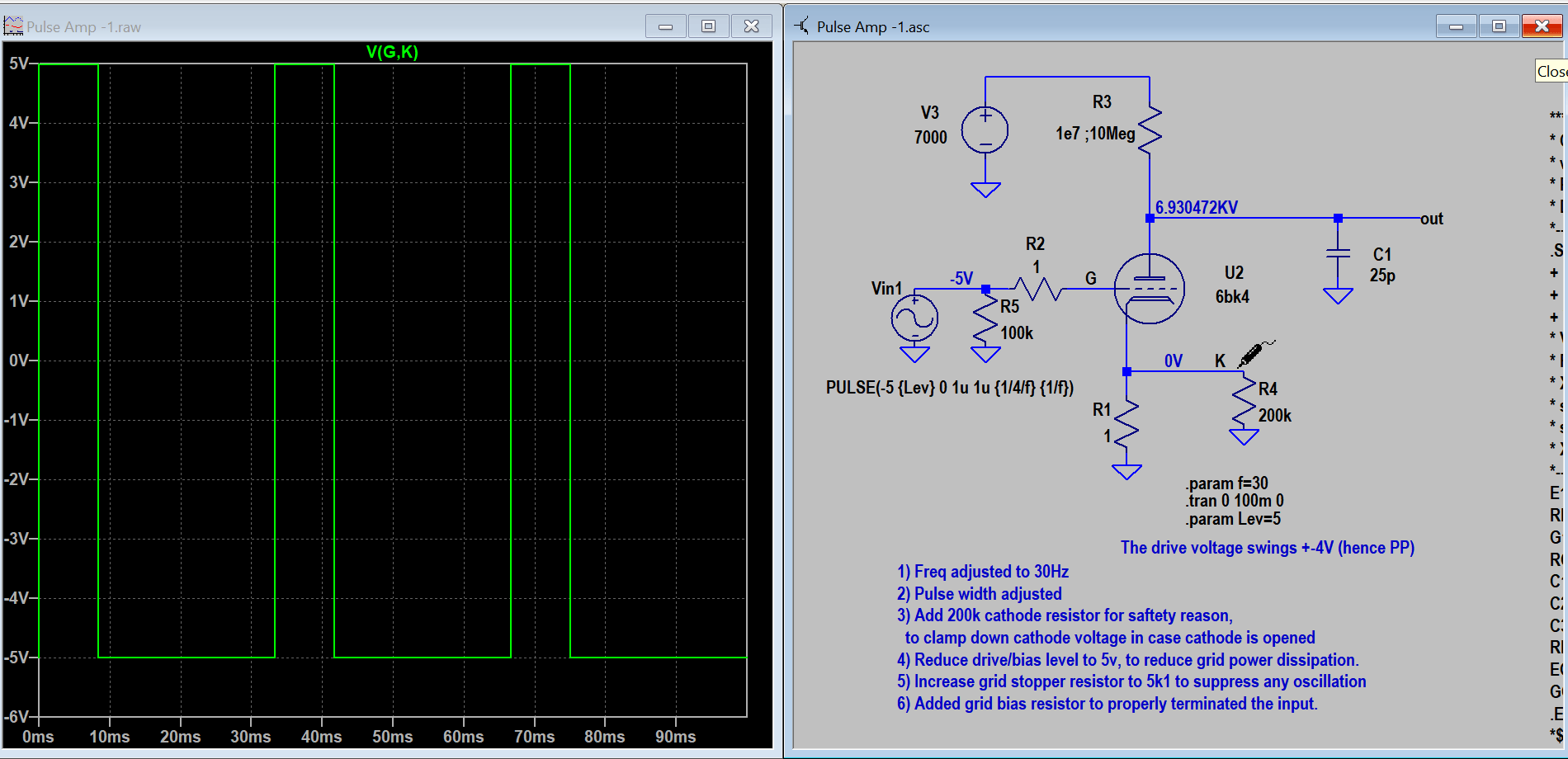
Task: Click the .tran 0 100m 0 directive
Action: 1235,501
